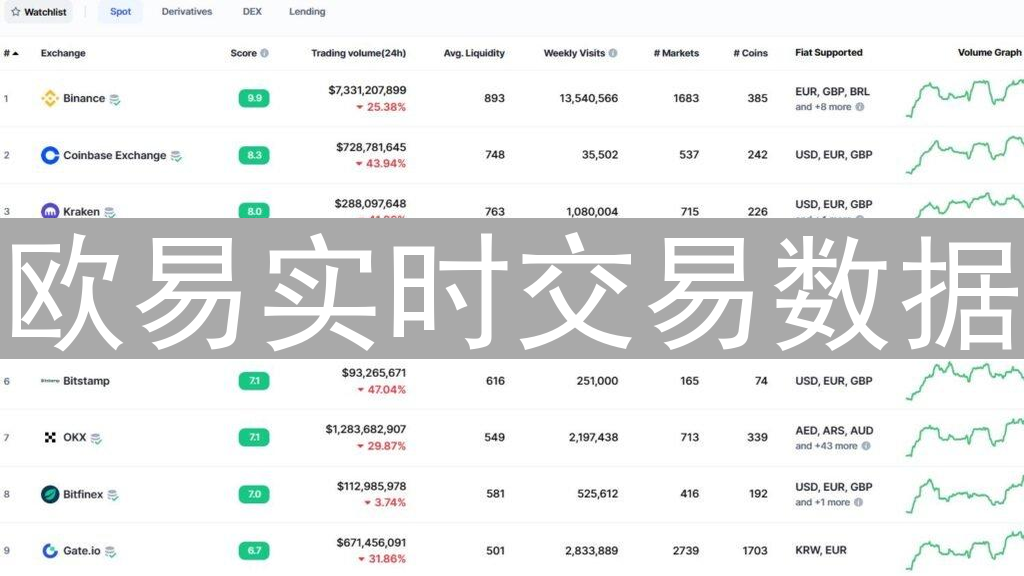
Task: Click Kraken reserve stack icon
Action: (110, 212)
